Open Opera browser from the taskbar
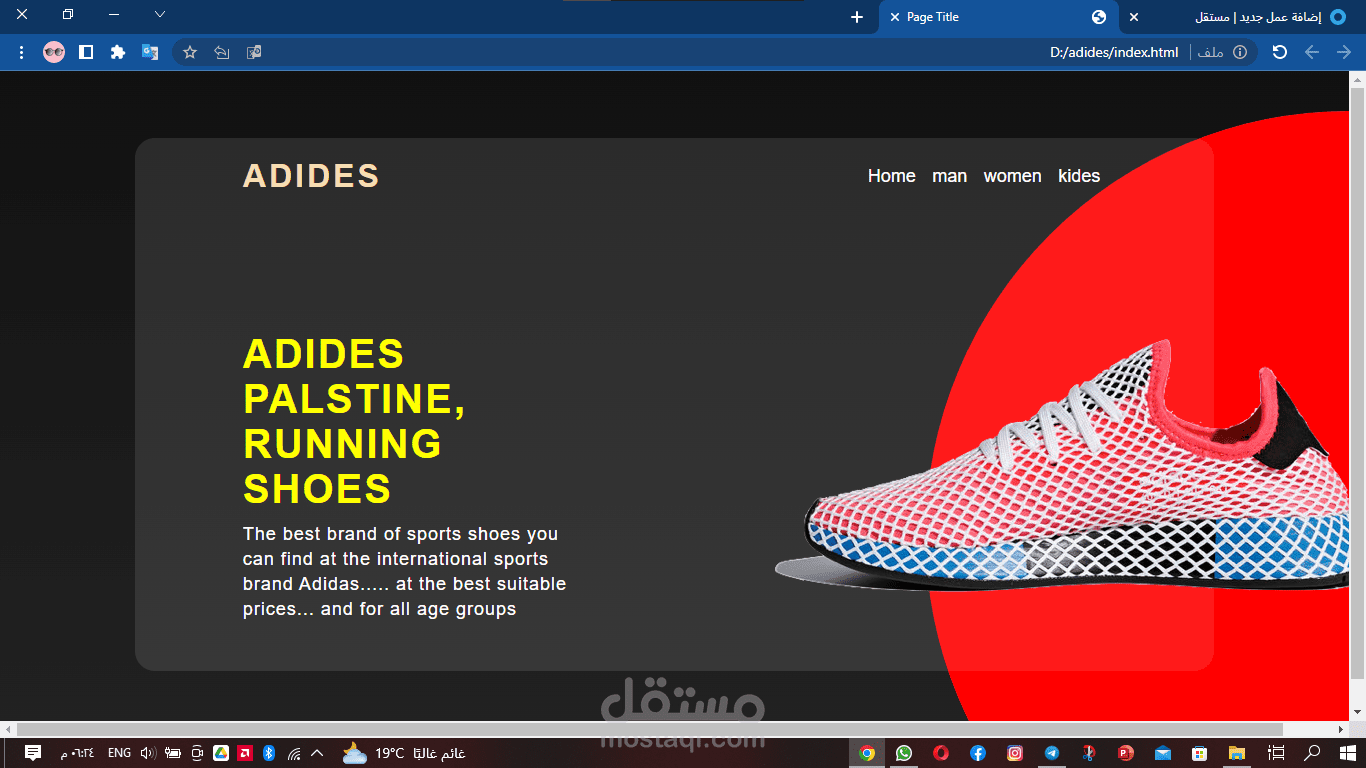 tap(941, 753)
